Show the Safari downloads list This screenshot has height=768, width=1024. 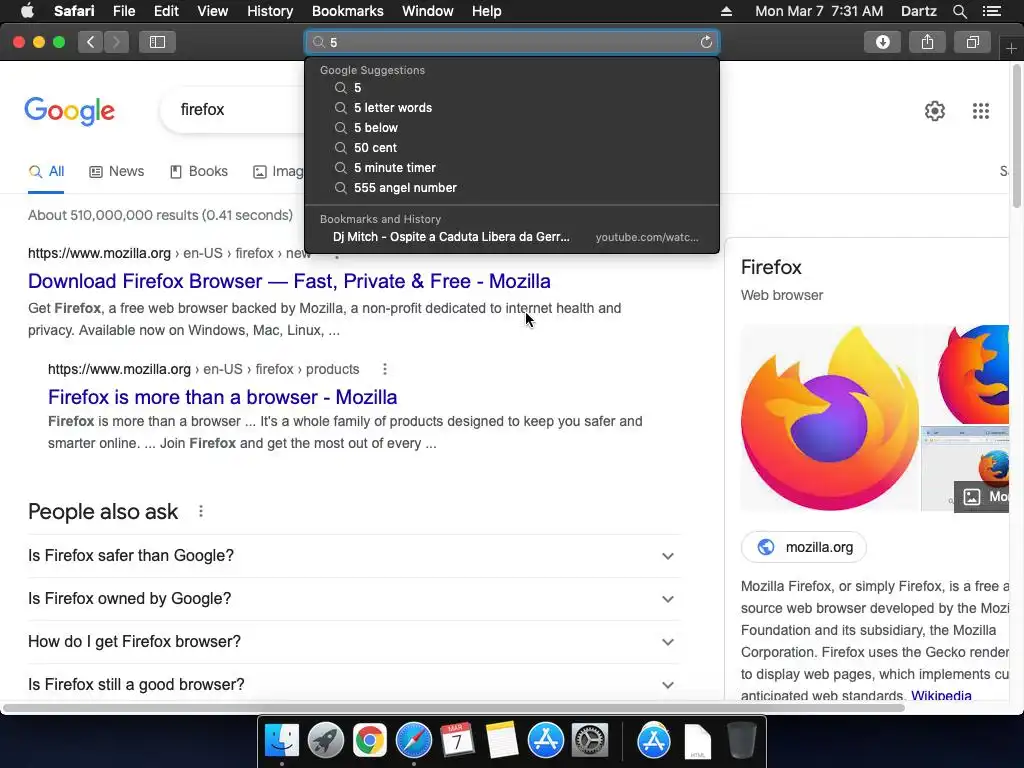pyautogui.click(x=882, y=42)
